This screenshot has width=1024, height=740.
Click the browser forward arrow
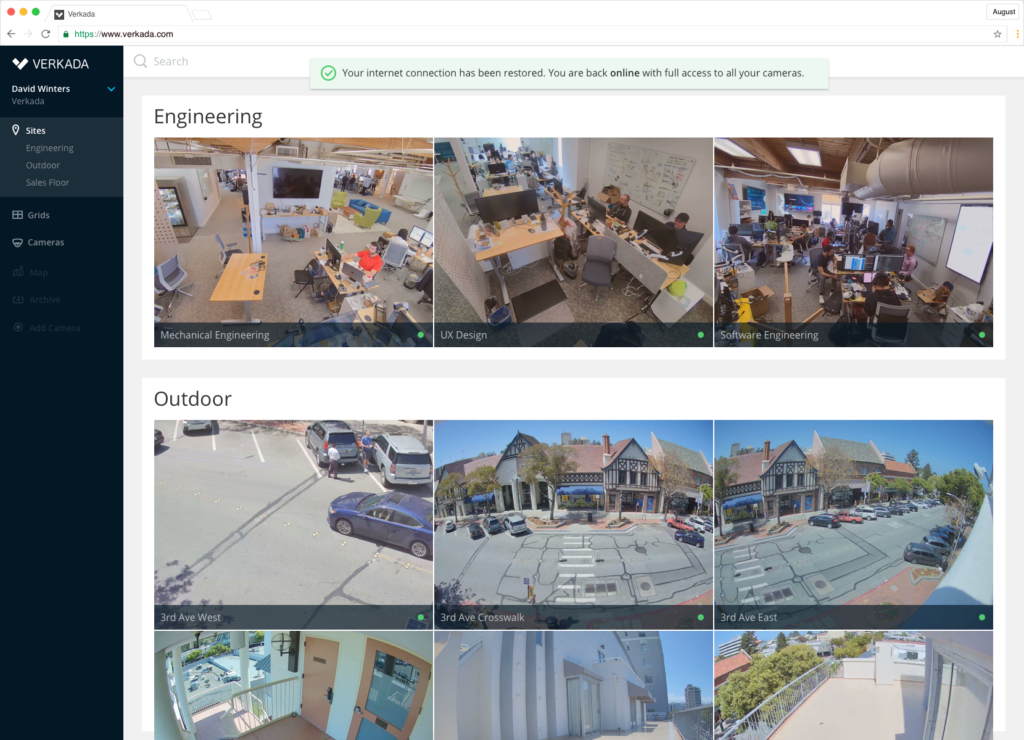pyautogui.click(x=28, y=34)
